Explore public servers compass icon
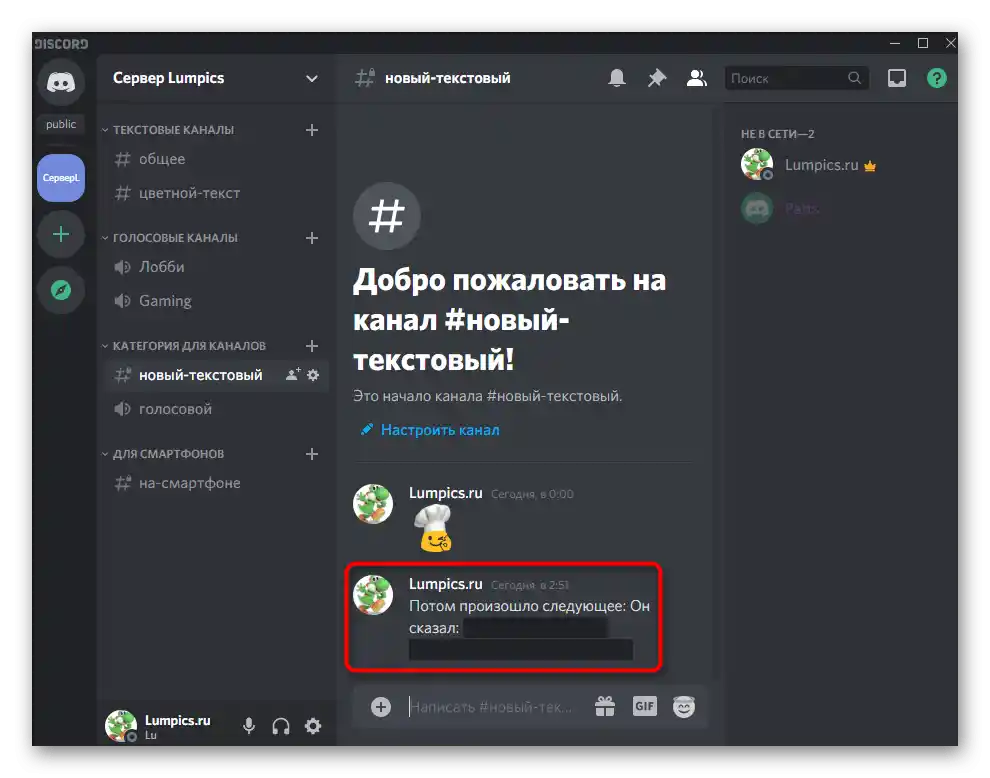Screen dimensions: 990x778 tap(61, 290)
